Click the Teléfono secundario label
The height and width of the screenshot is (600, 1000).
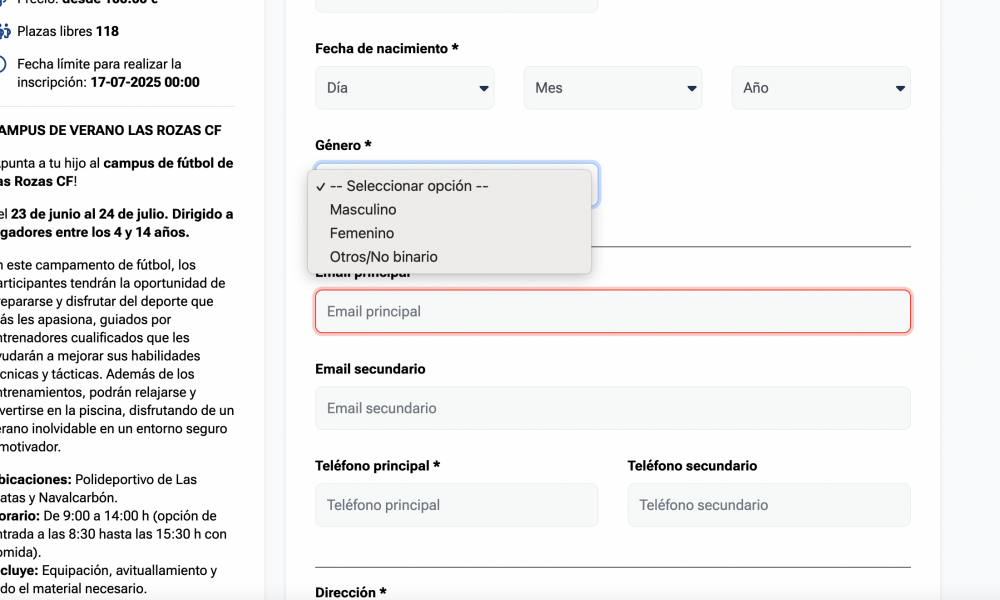click(x=692, y=466)
